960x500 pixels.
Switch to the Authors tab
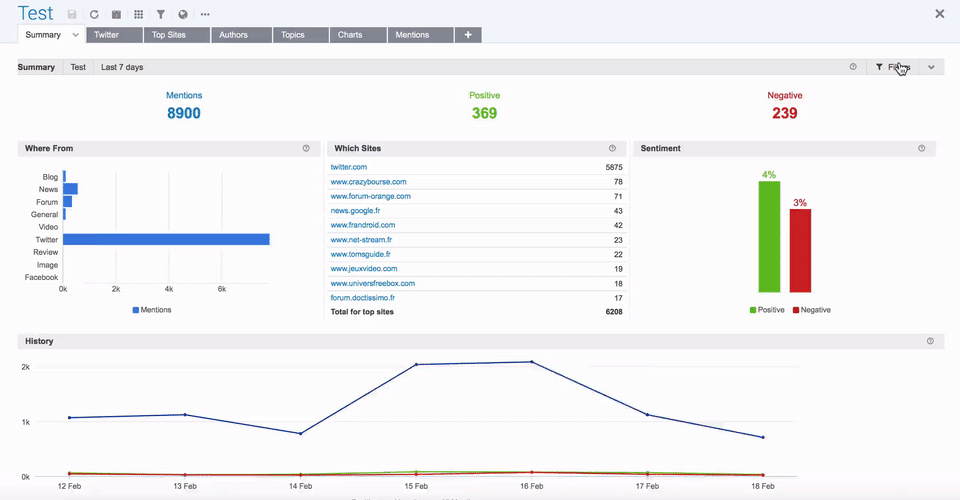(233, 35)
